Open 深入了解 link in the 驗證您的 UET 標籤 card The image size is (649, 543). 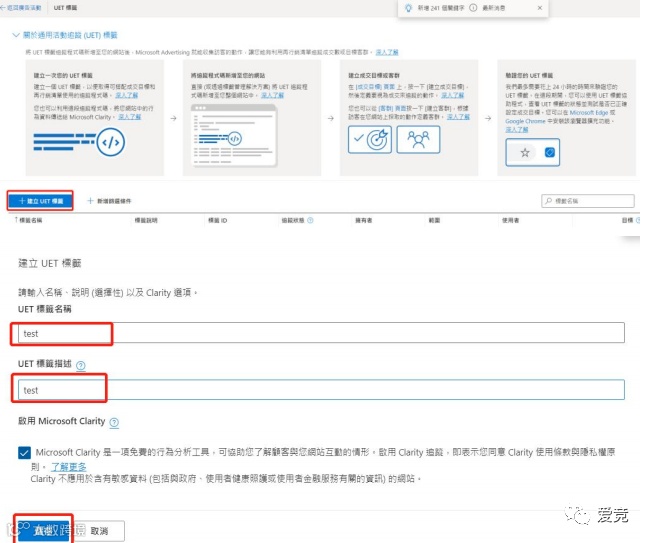[517, 130]
